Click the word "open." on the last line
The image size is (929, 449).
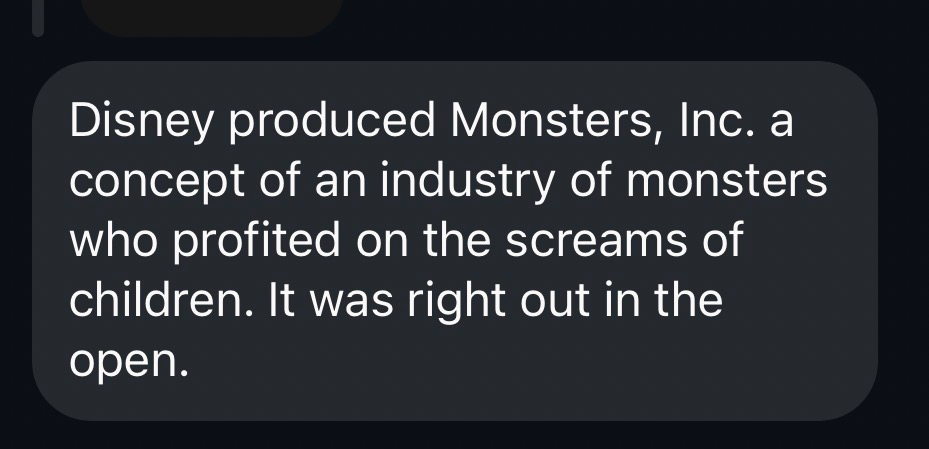click(x=128, y=360)
